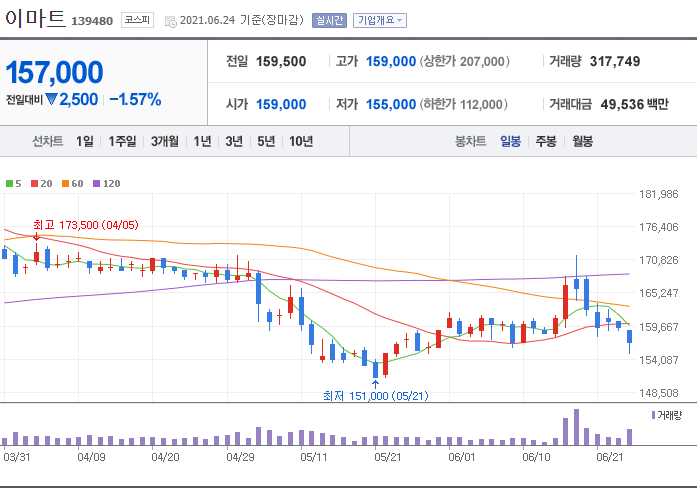
Task: Click the calendar icon before the date
Action: (x=171, y=21)
